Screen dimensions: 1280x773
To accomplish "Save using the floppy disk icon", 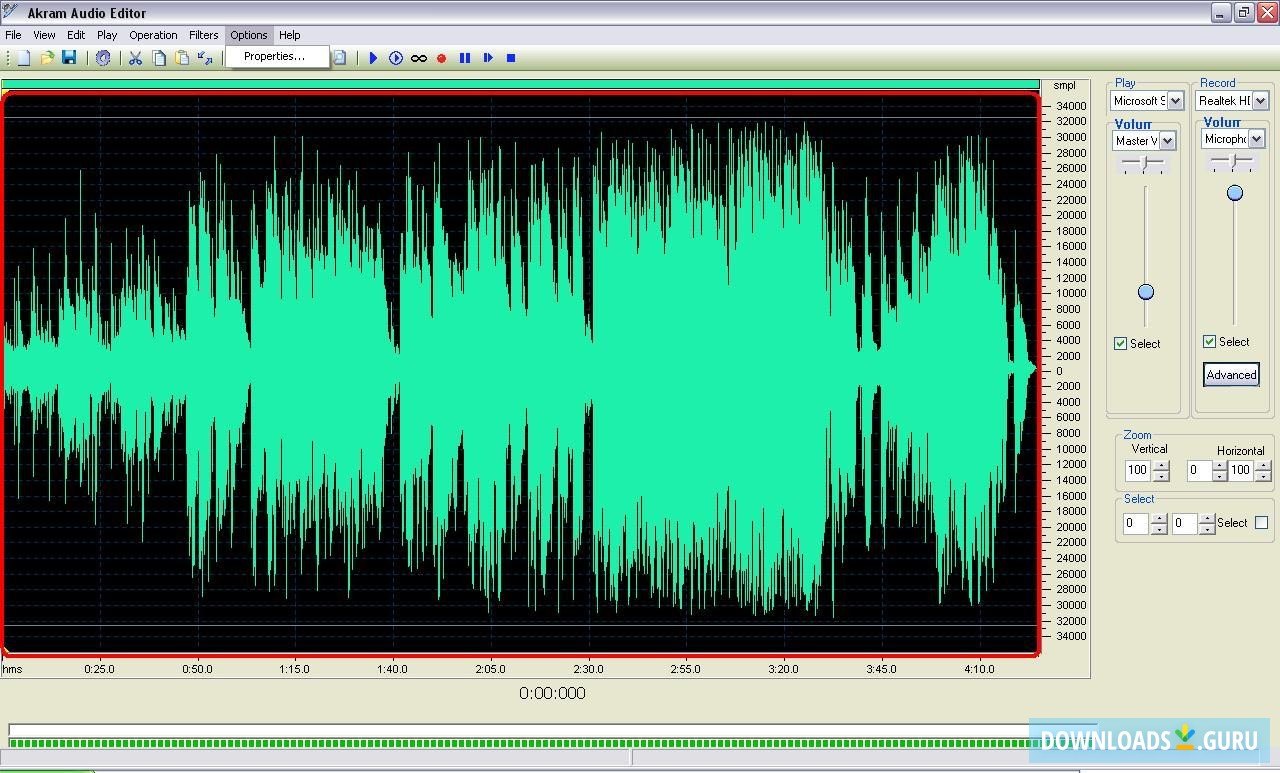I will (x=69, y=58).
